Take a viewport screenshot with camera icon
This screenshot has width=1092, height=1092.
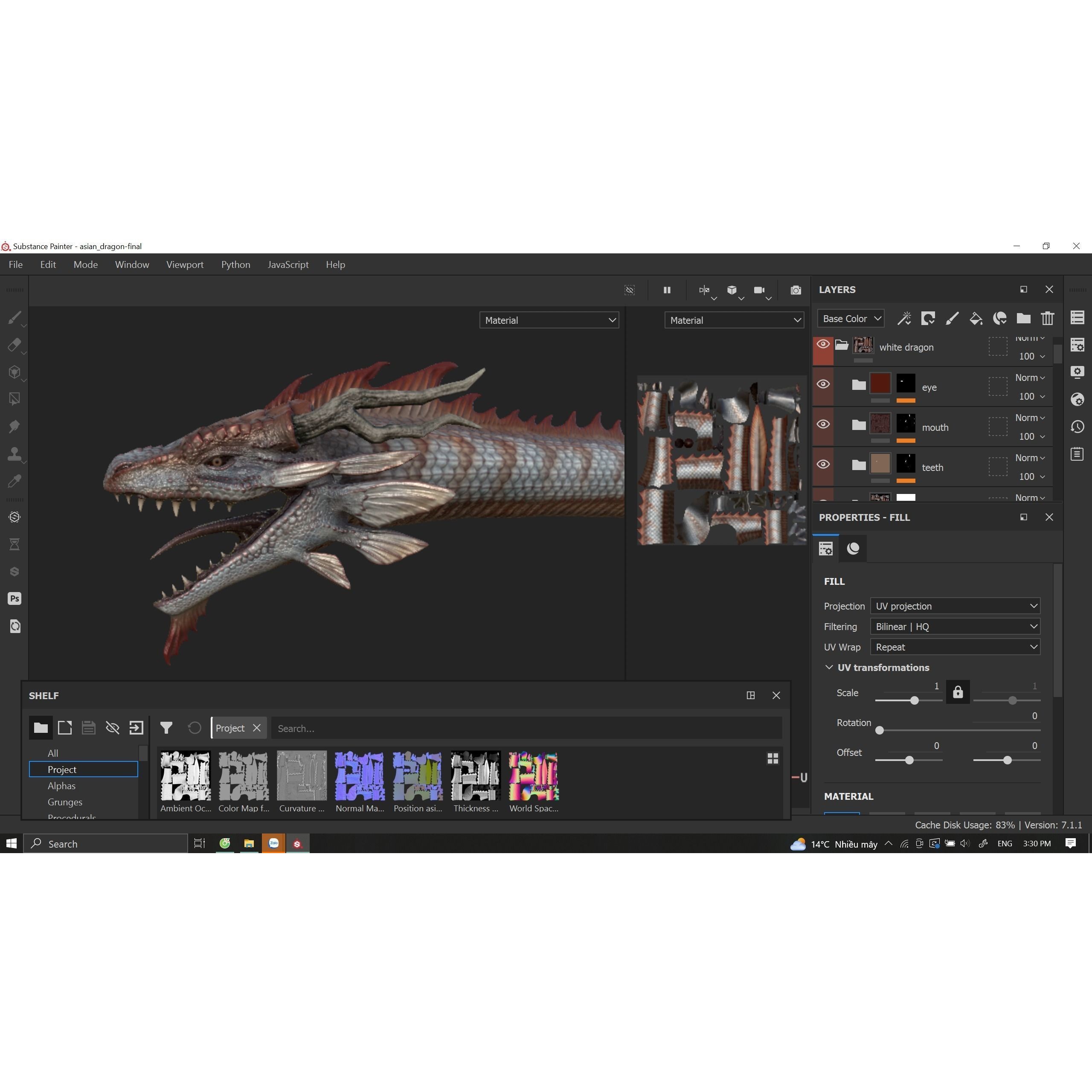tap(795, 290)
